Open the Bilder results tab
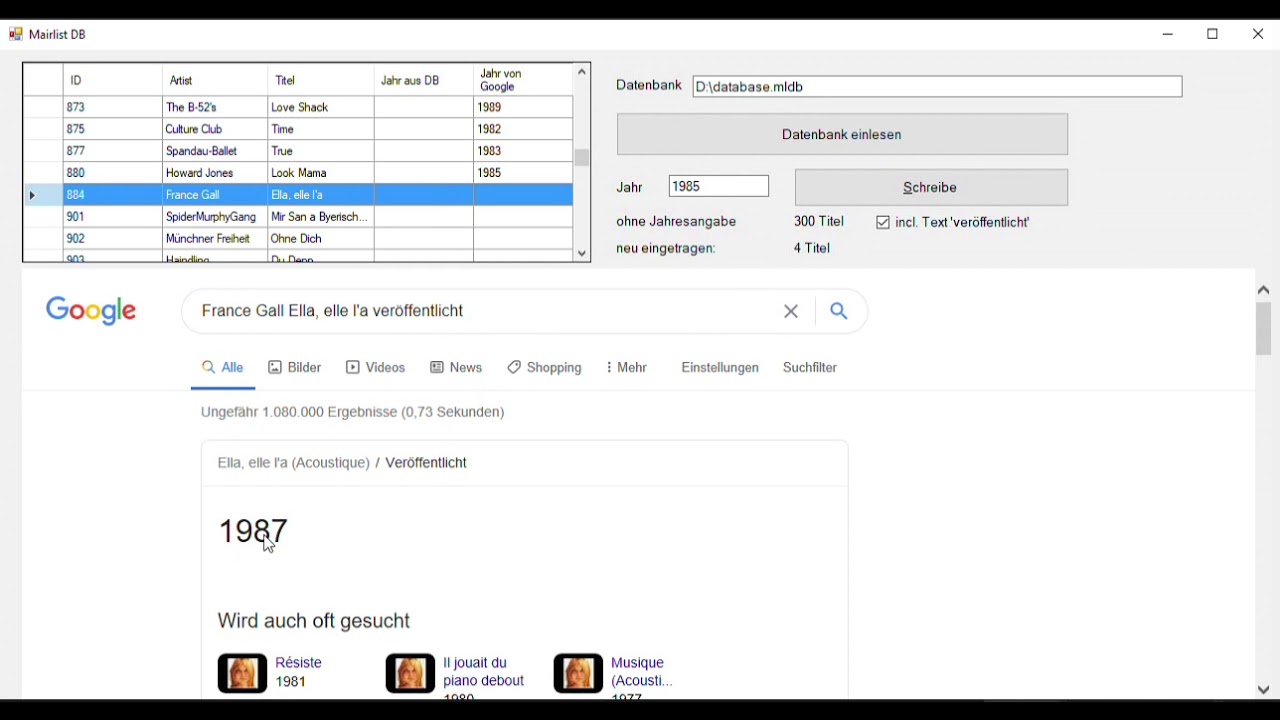This screenshot has height=720, width=1280. click(295, 368)
